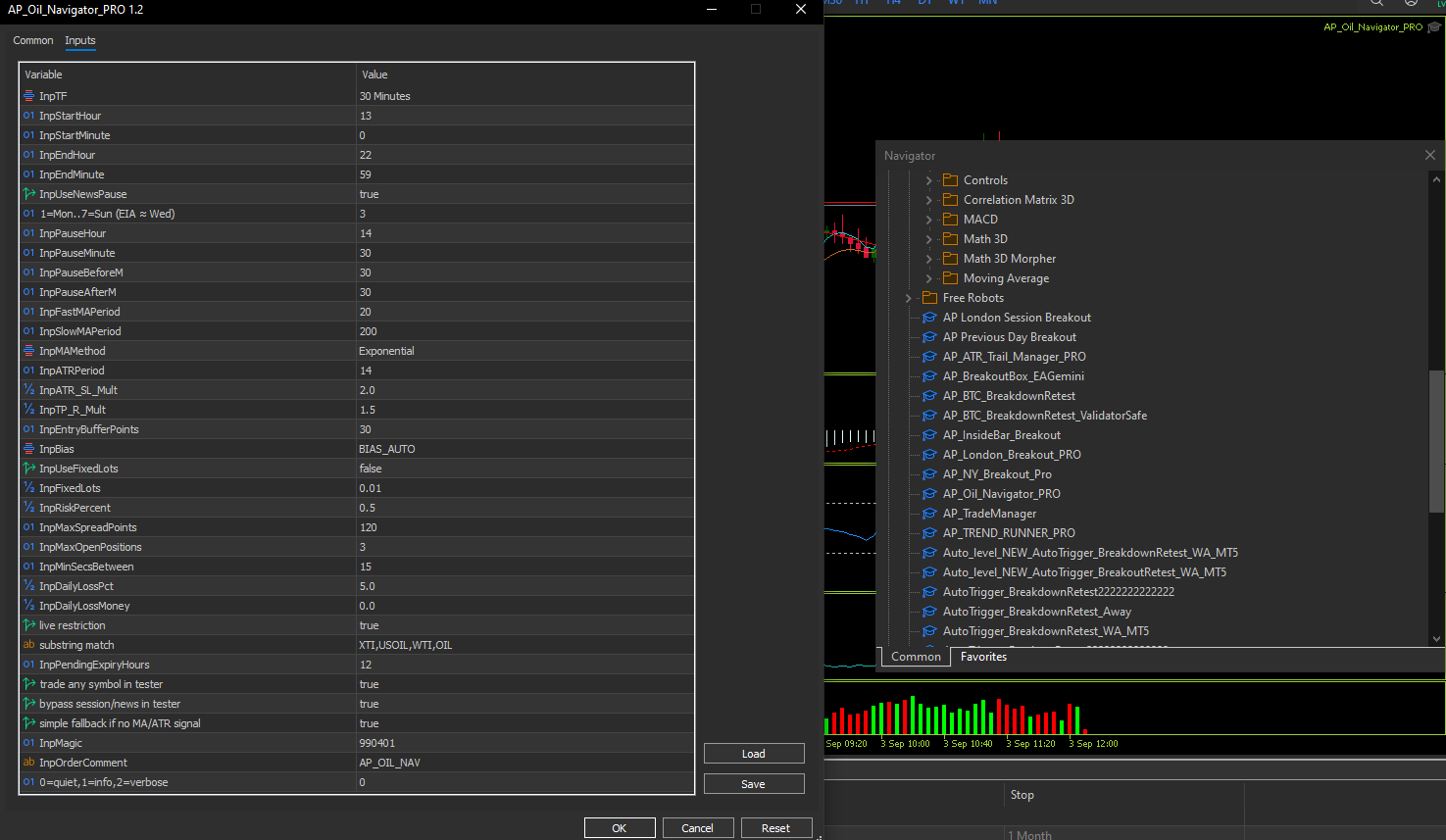1446x840 pixels.
Task: Click the AP_Oil_Navigator_PRO expert advisor icon
Action: coord(929,494)
